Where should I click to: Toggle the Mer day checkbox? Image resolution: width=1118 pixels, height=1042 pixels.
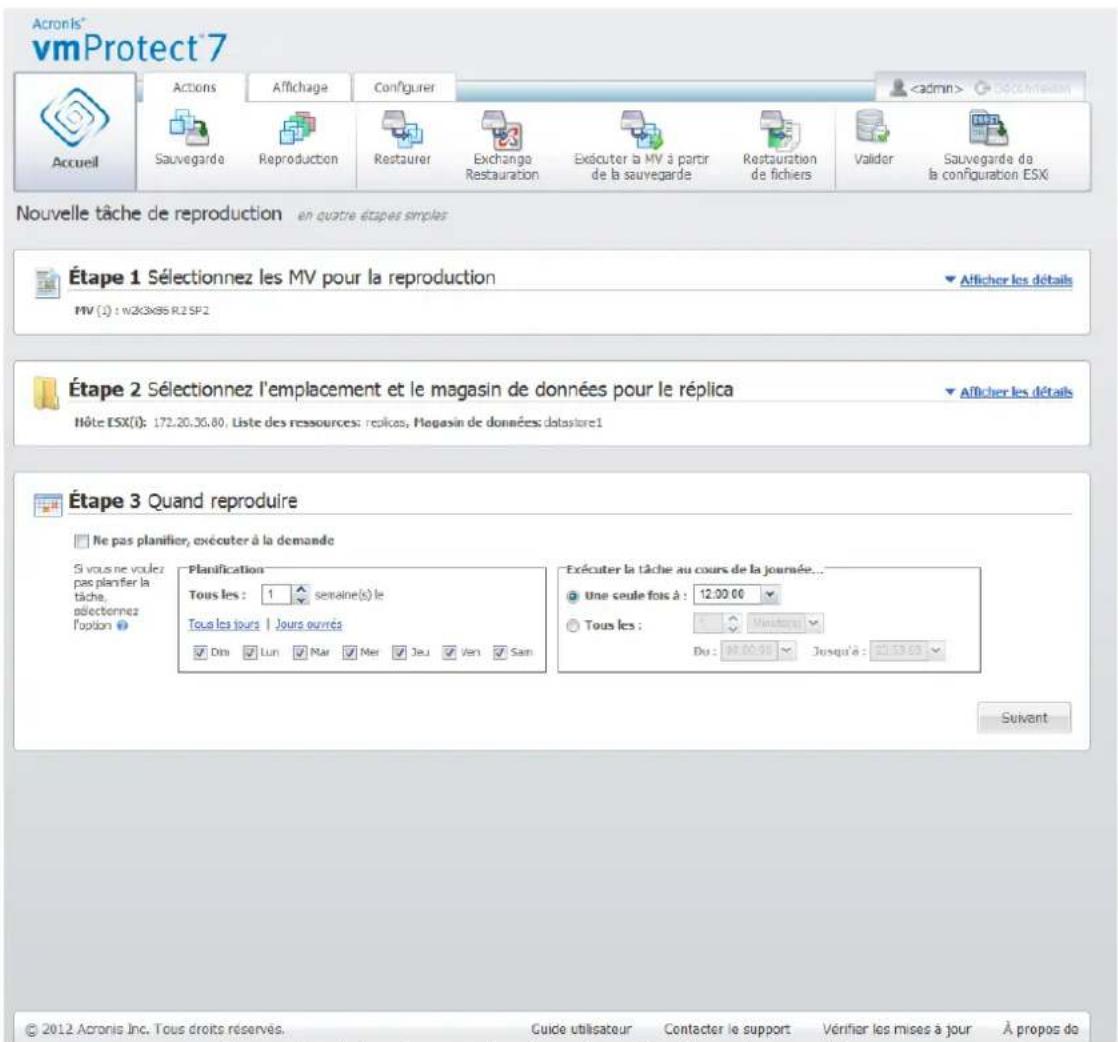(x=349, y=652)
